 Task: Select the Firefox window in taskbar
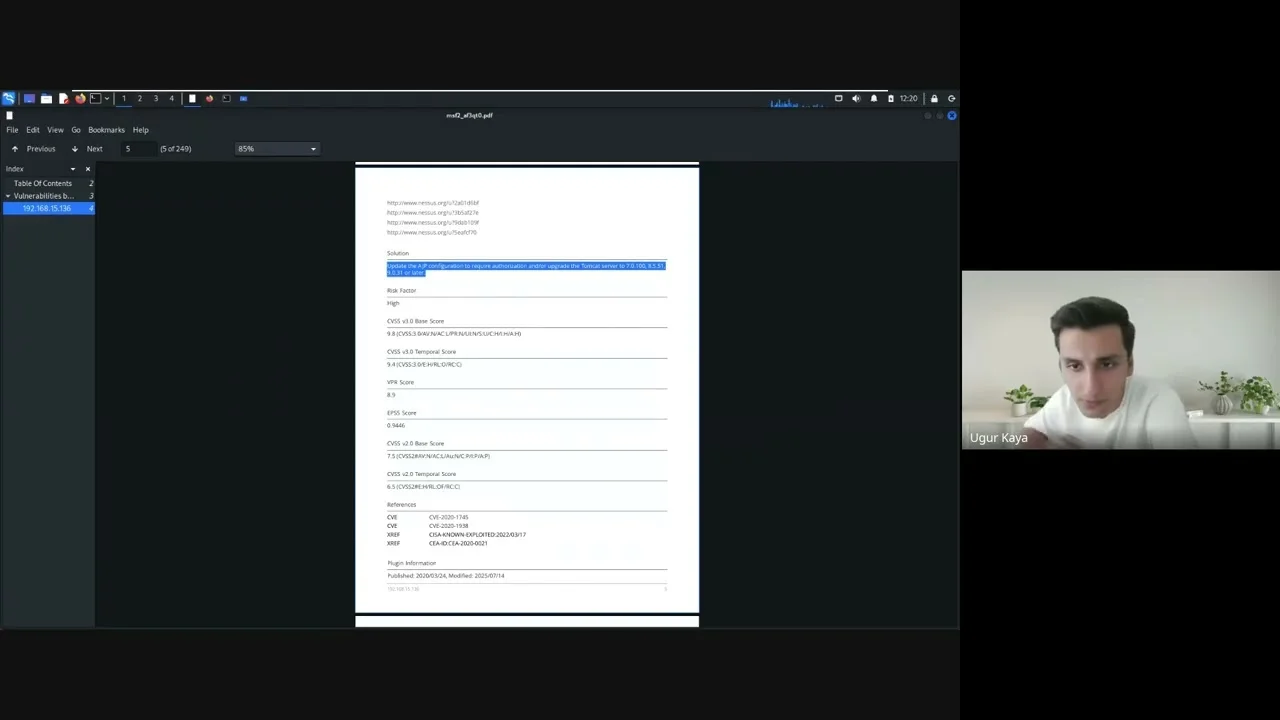pyautogui.click(x=209, y=98)
